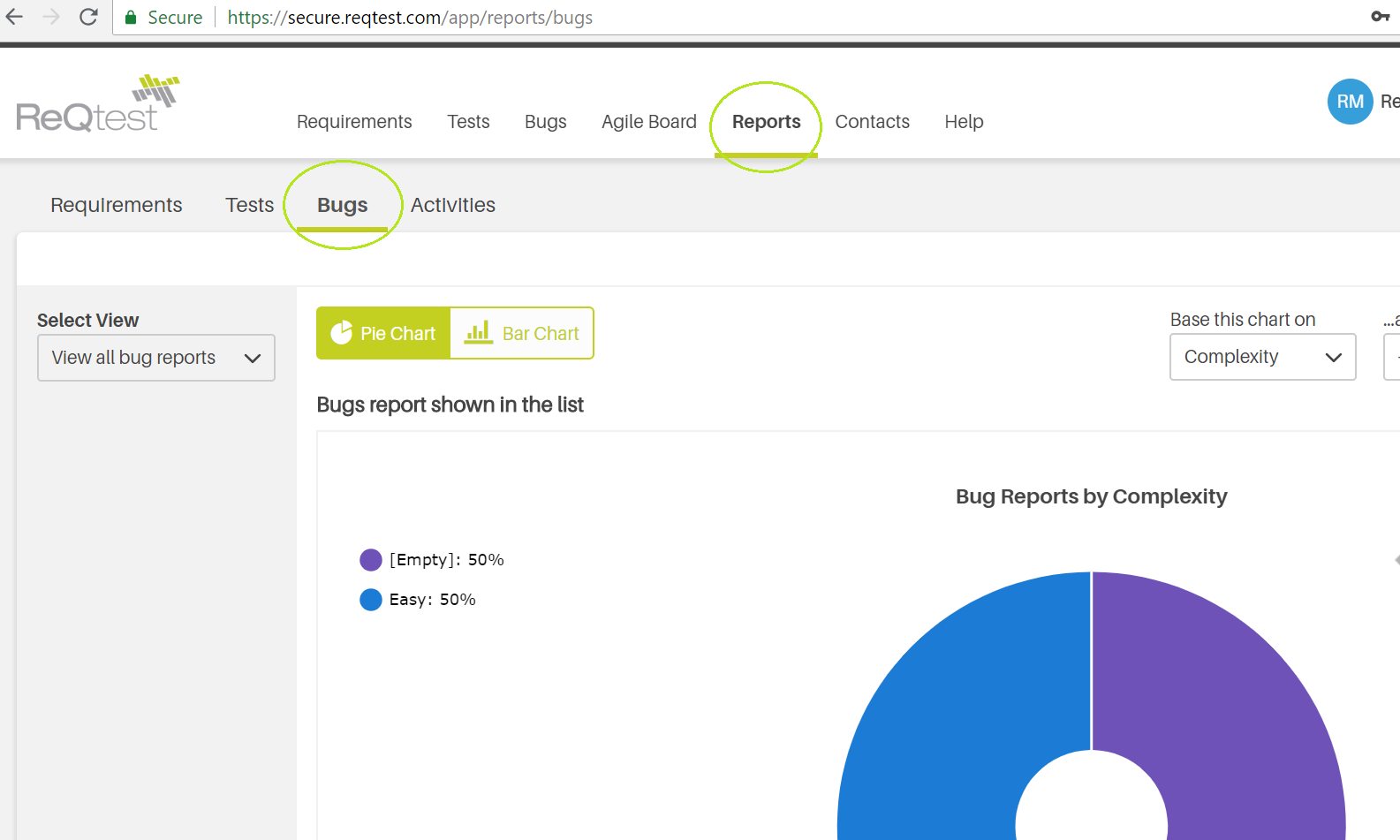Open the Select View dropdown

point(156,358)
